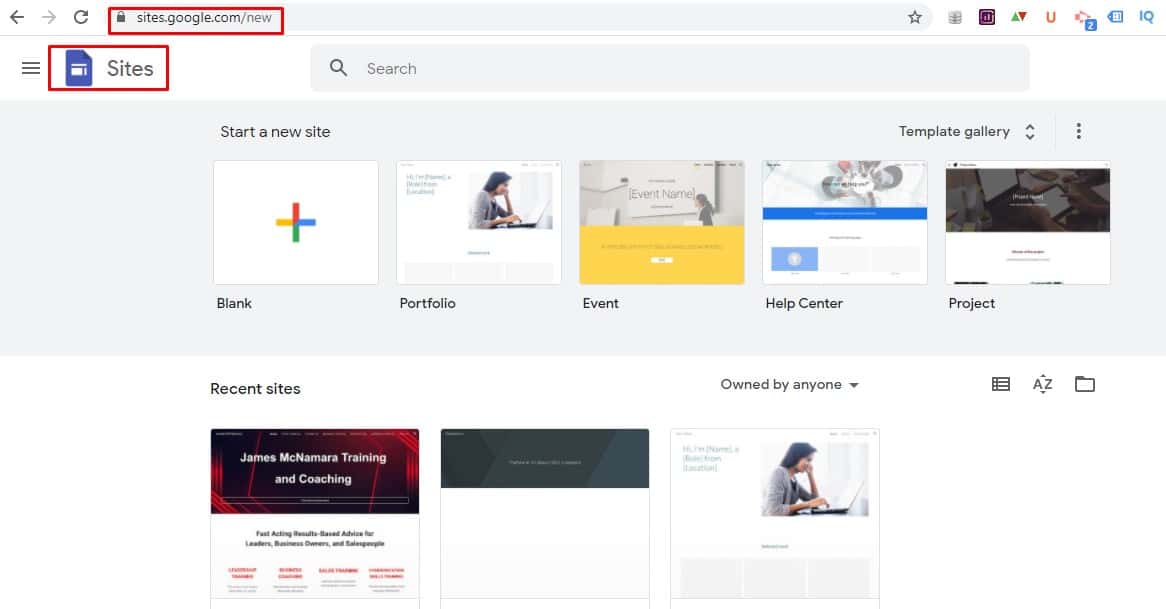Choose the Project template thumbnail

click(x=1028, y=222)
